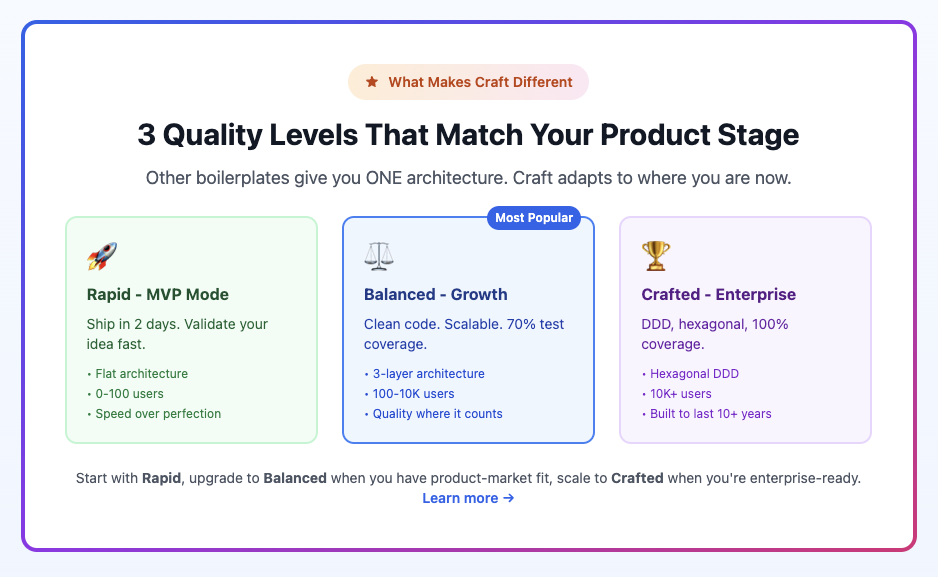This screenshot has width=938, height=577.
Task: Click the balance scales icon
Action: coord(379,257)
